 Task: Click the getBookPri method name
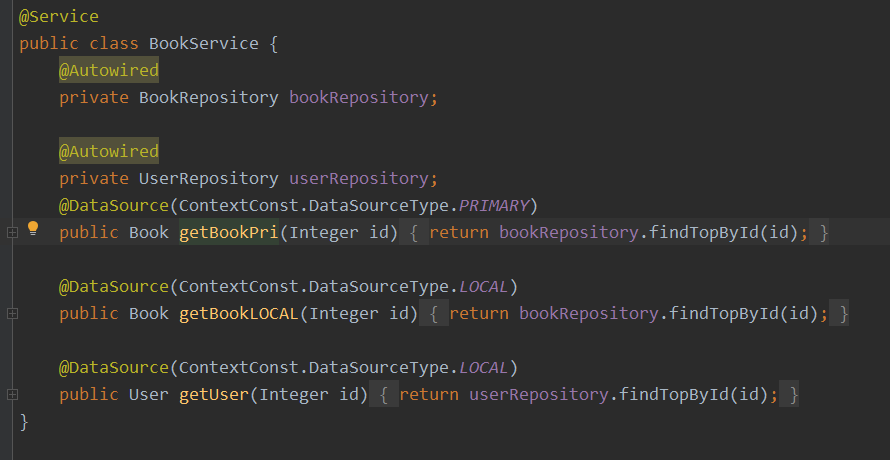(229, 232)
